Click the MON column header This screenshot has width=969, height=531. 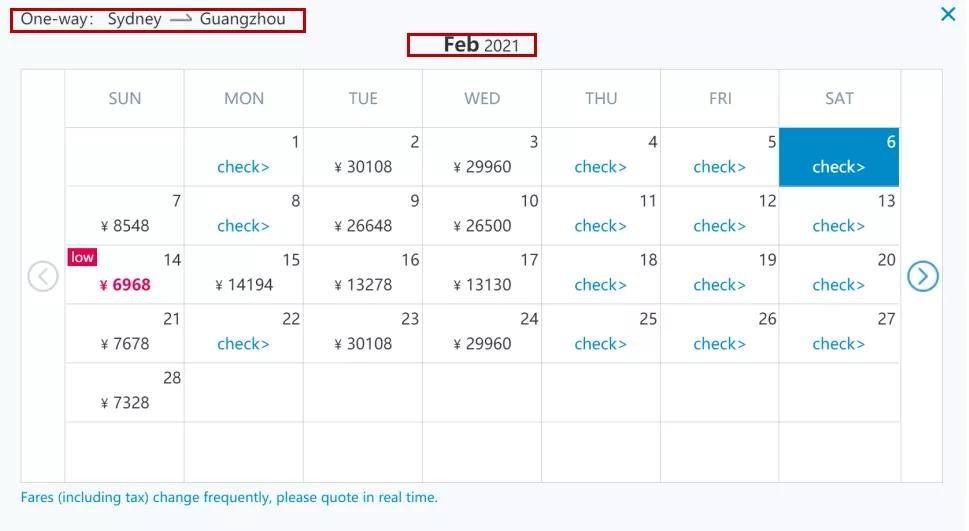243,98
